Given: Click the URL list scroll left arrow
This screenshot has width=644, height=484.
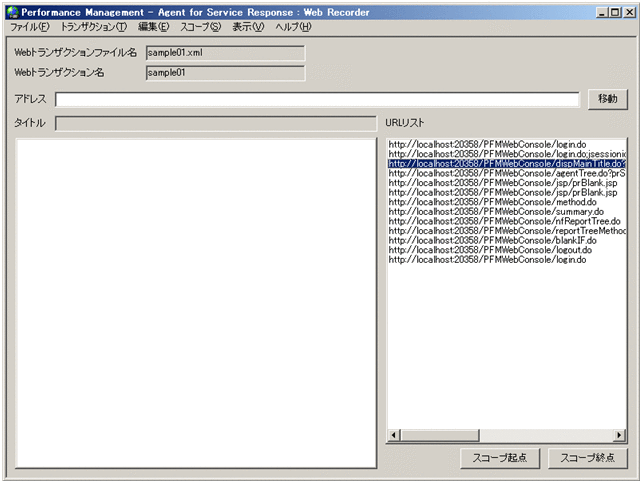Looking at the screenshot, I should pyautogui.click(x=394, y=435).
